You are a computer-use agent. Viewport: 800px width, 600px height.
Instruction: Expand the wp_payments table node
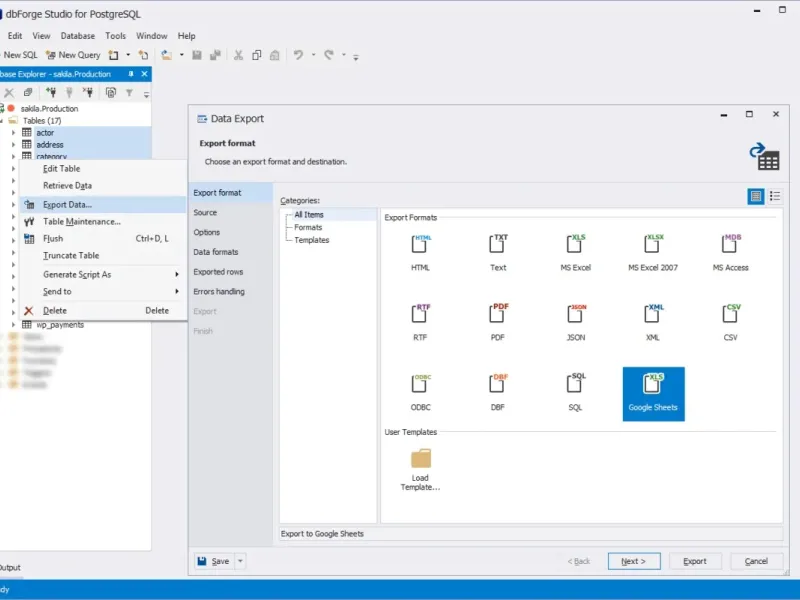click(x=13, y=325)
